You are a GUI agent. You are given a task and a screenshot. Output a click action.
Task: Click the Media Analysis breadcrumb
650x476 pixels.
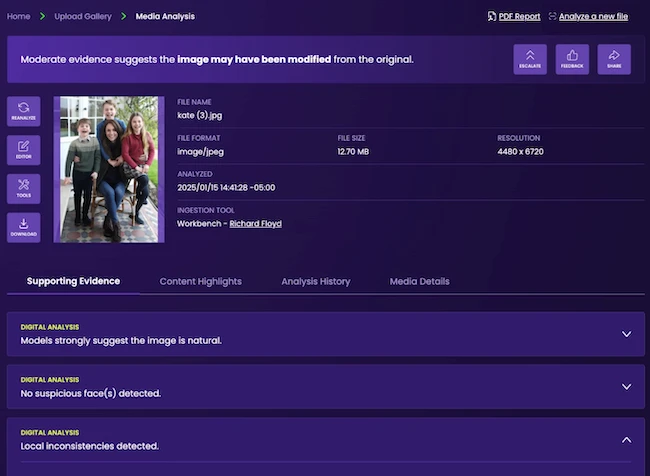pos(165,17)
